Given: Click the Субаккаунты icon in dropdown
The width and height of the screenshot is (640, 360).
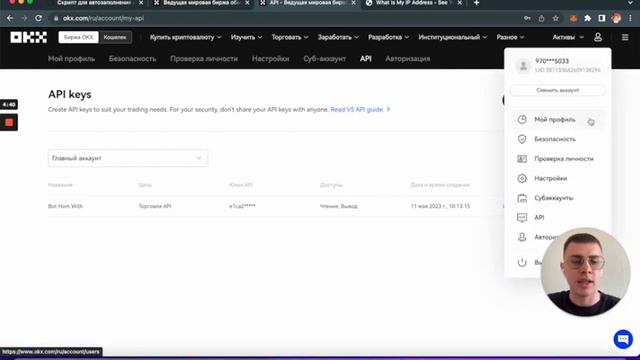Looking at the screenshot, I should coord(522,198).
